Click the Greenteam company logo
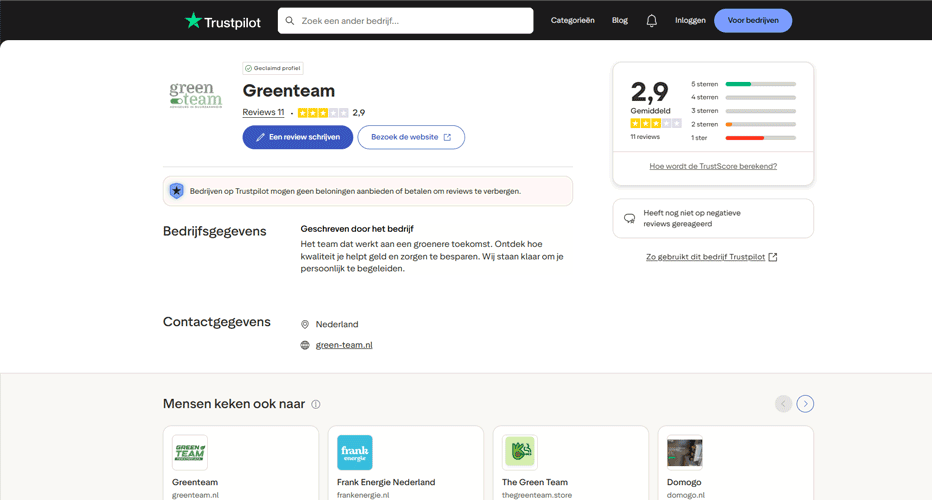This screenshot has height=500, width=932. click(x=196, y=96)
